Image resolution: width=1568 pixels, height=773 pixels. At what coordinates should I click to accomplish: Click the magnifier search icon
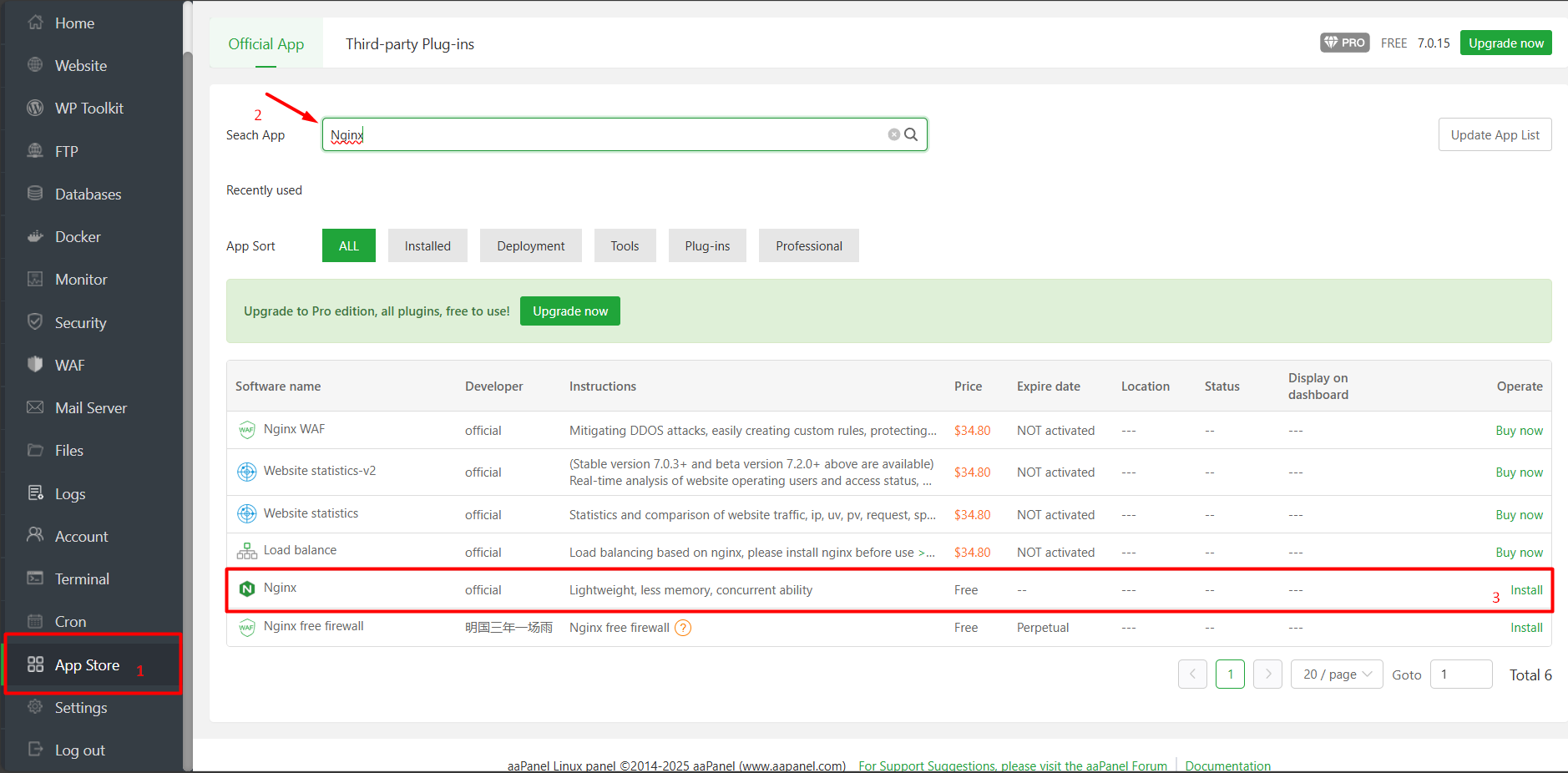click(x=911, y=134)
